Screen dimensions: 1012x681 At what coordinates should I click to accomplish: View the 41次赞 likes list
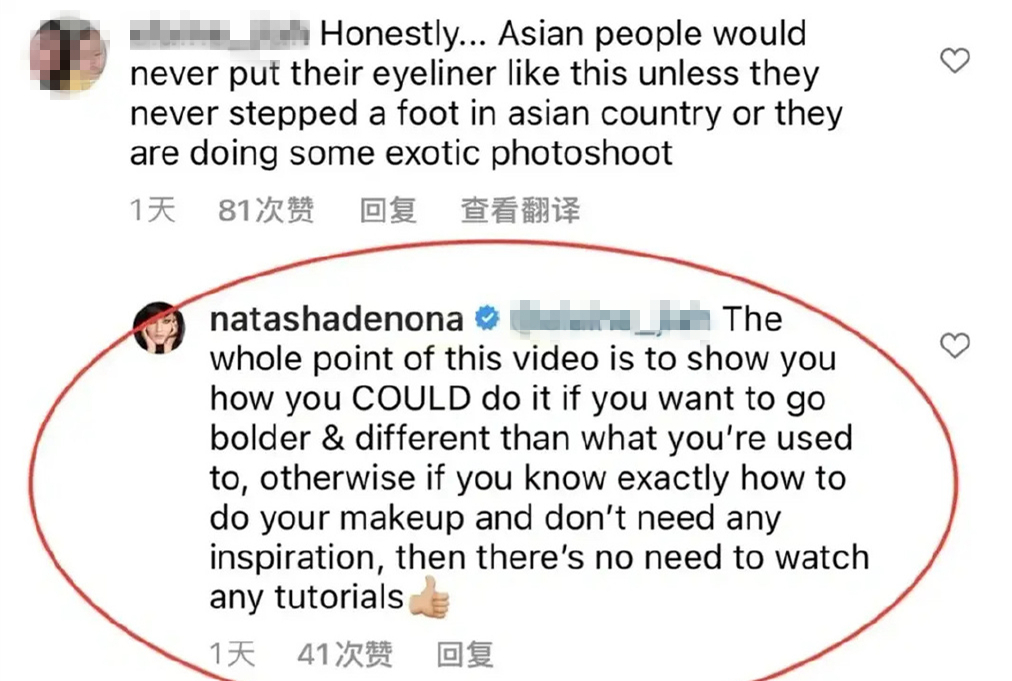[x=345, y=655]
